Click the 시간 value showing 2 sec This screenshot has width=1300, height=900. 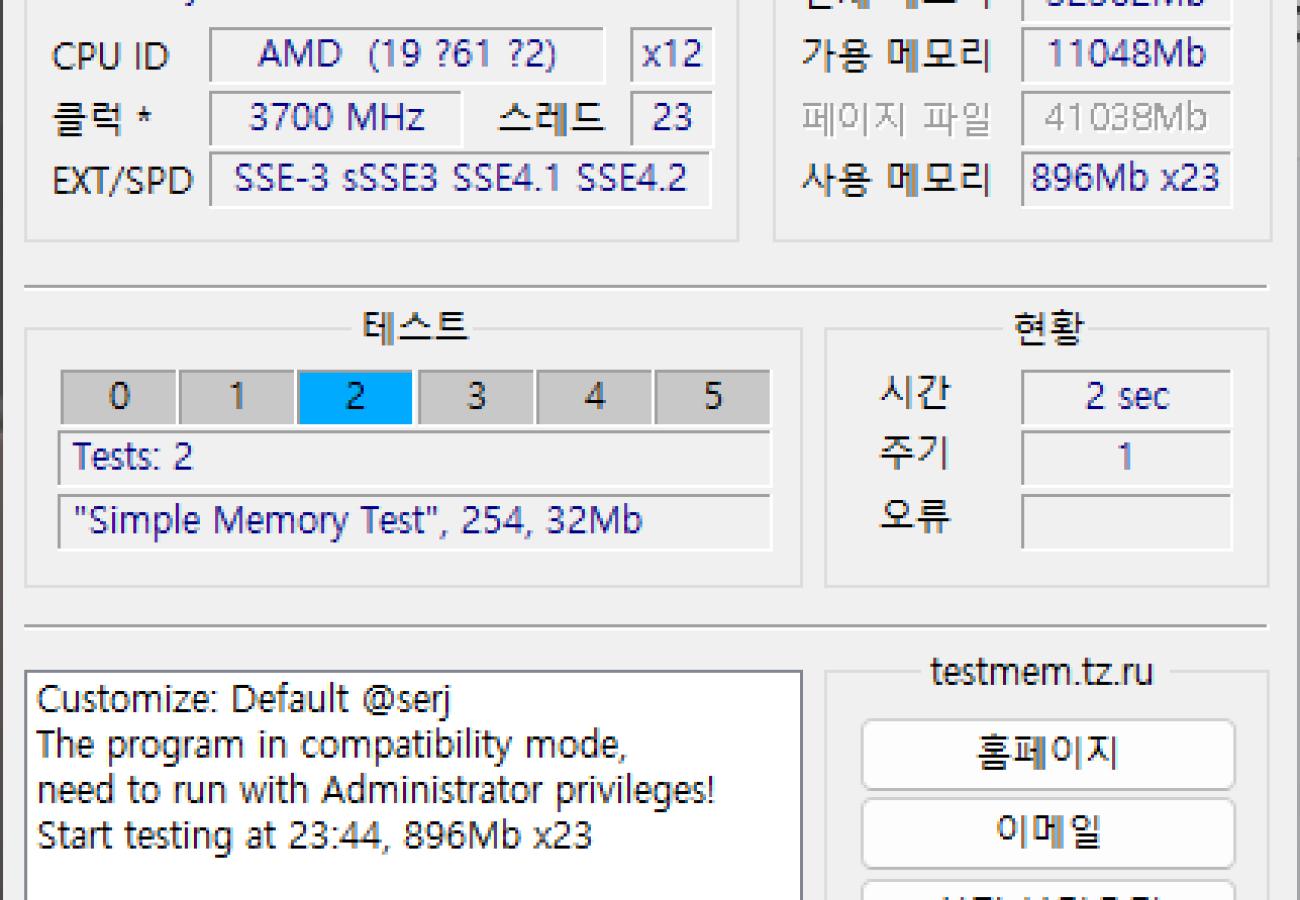[1126, 396]
